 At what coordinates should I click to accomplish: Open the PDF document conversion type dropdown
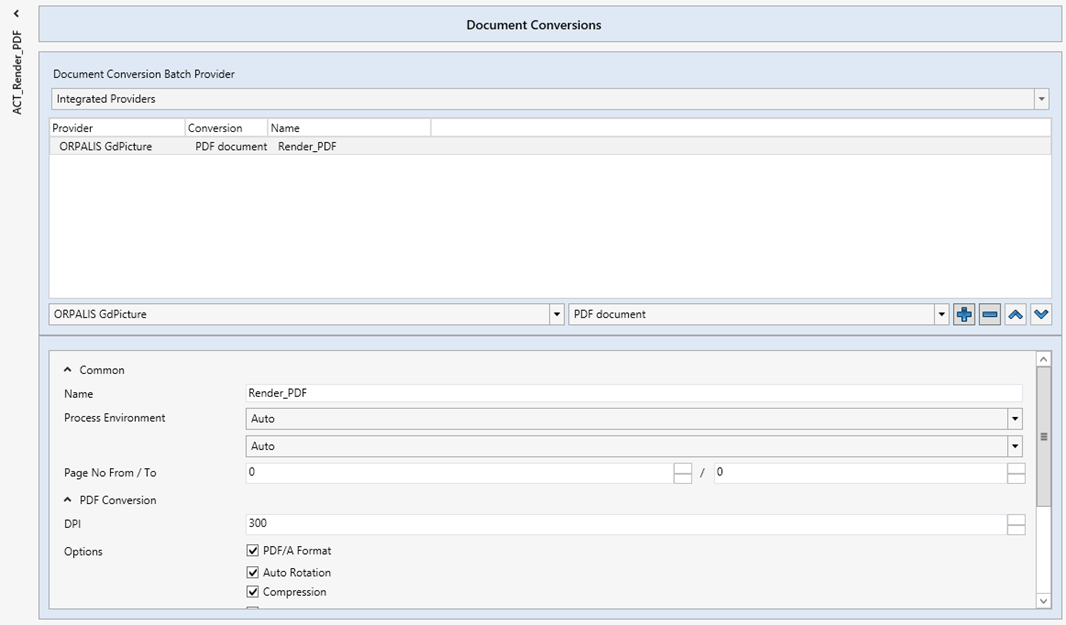pyautogui.click(x=940, y=313)
